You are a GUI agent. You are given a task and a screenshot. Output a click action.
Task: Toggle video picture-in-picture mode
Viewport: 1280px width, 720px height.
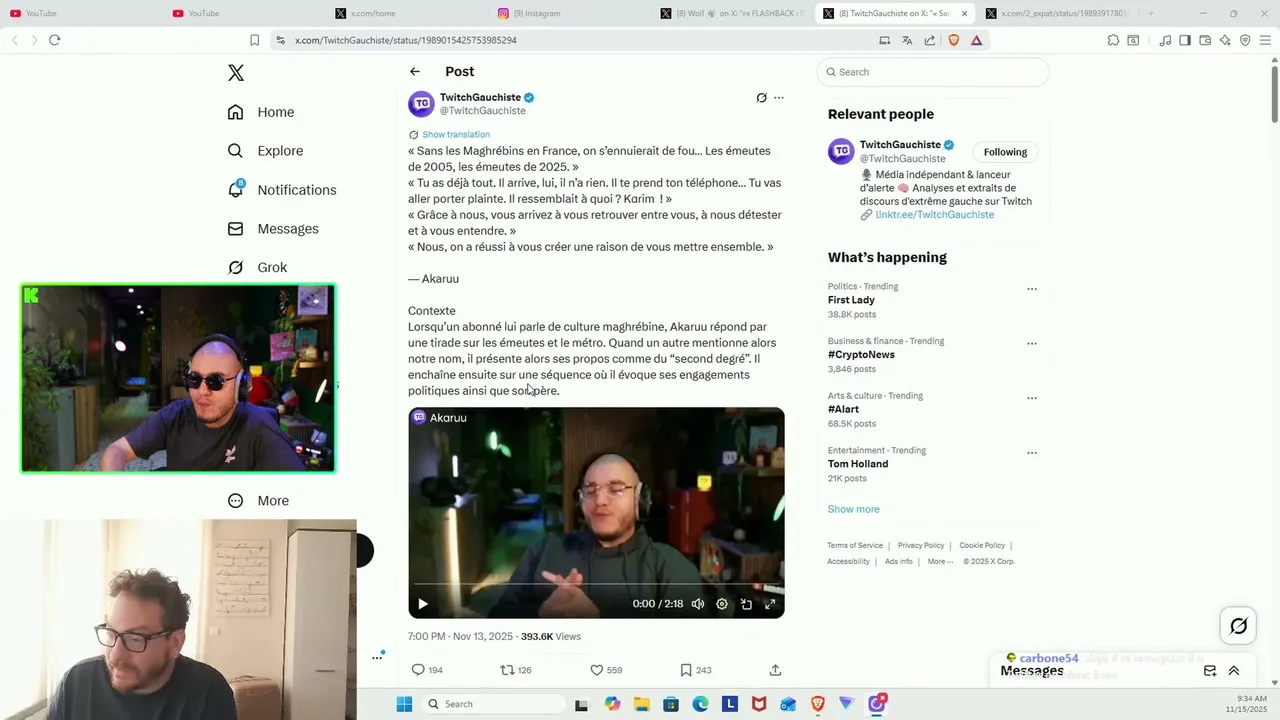tap(746, 604)
